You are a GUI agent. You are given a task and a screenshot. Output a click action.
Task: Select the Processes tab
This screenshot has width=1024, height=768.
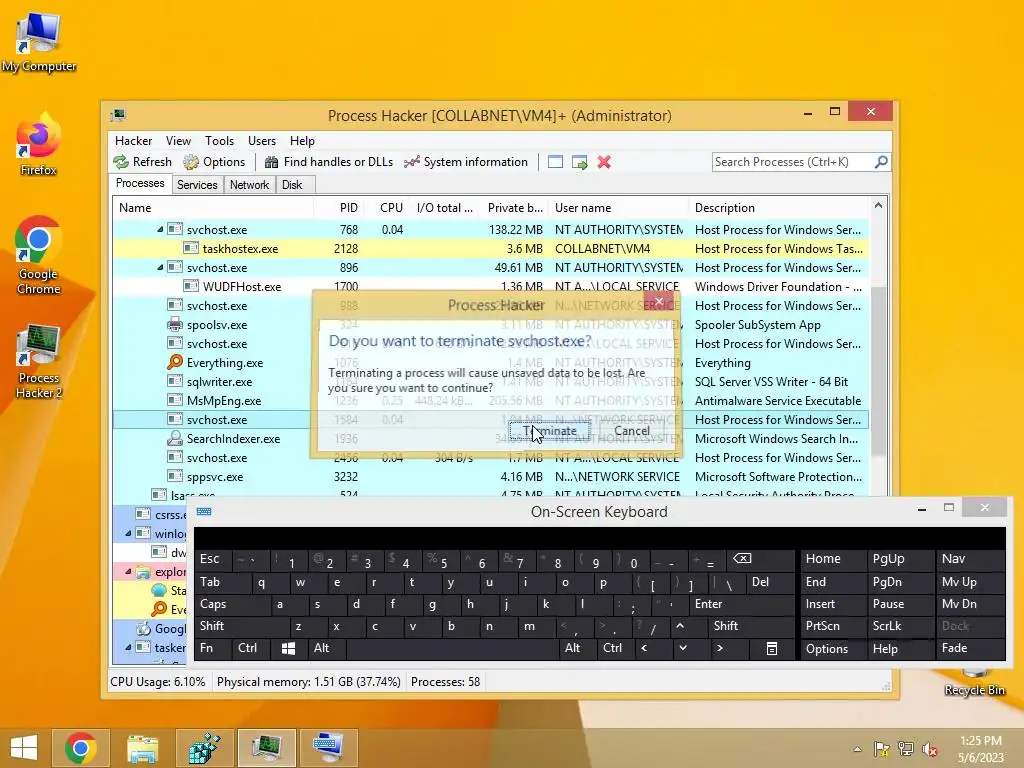tap(140, 184)
